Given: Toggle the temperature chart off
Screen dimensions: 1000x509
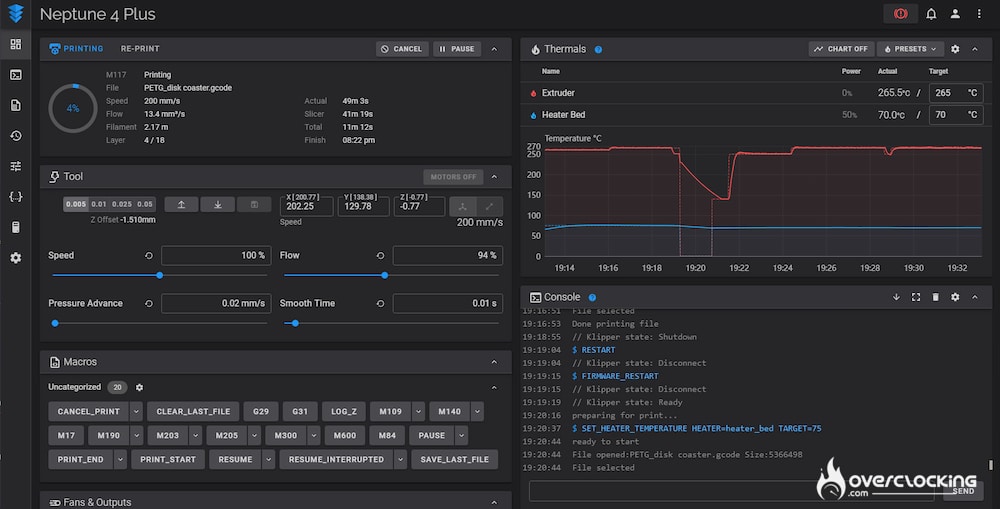Looking at the screenshot, I should click(840, 49).
